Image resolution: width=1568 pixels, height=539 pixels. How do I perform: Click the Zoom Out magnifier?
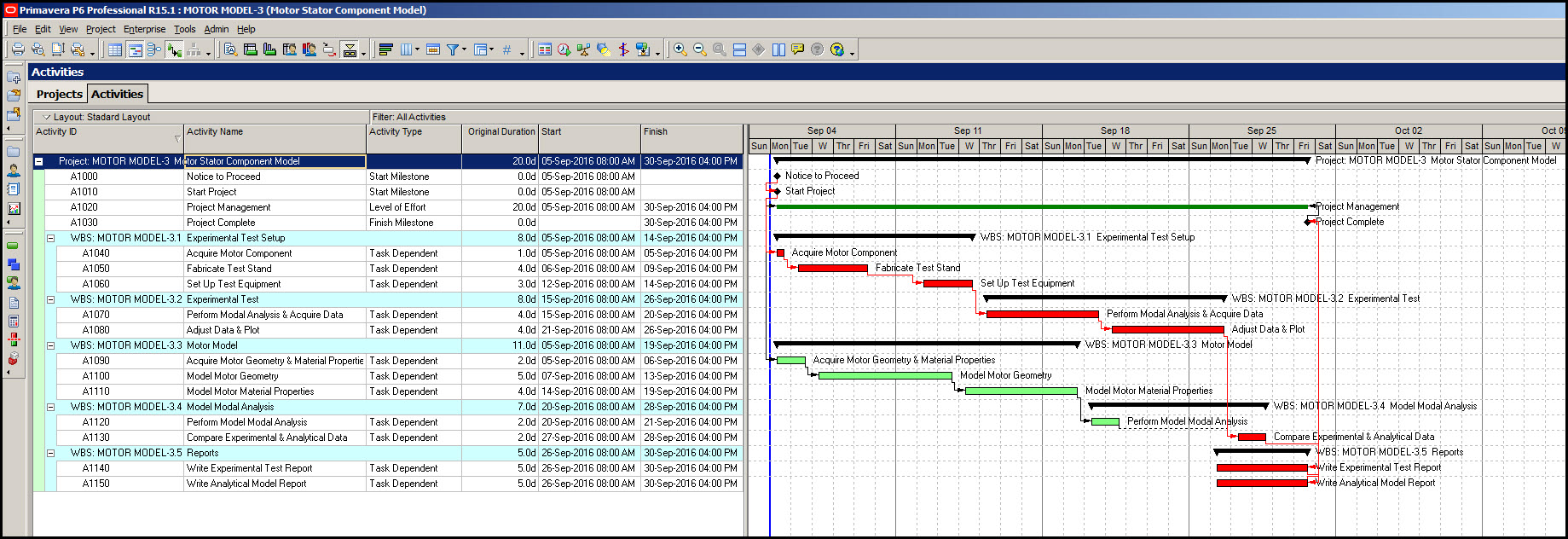point(700,49)
